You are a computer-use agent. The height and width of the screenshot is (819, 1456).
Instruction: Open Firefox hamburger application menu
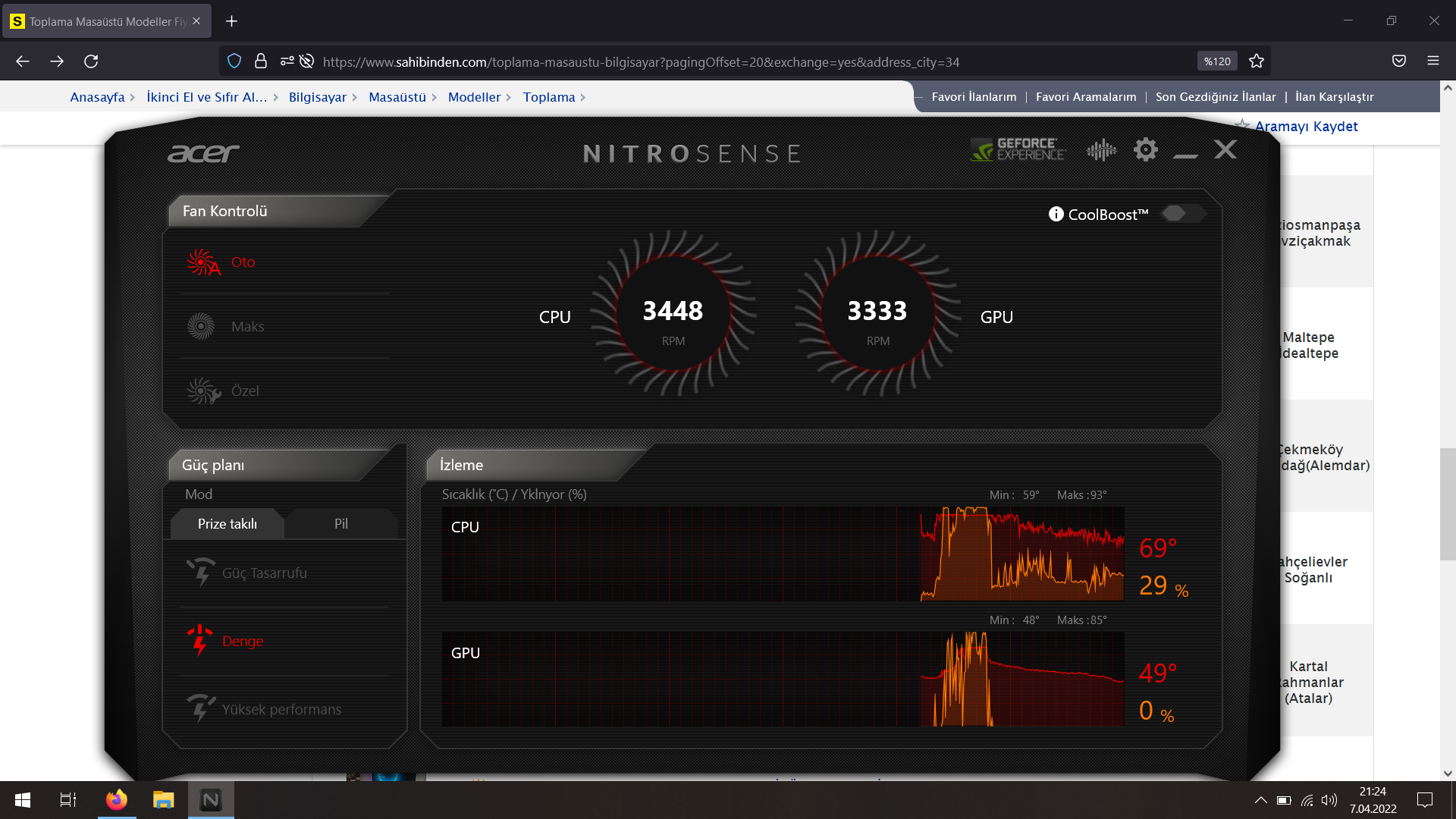click(1432, 61)
